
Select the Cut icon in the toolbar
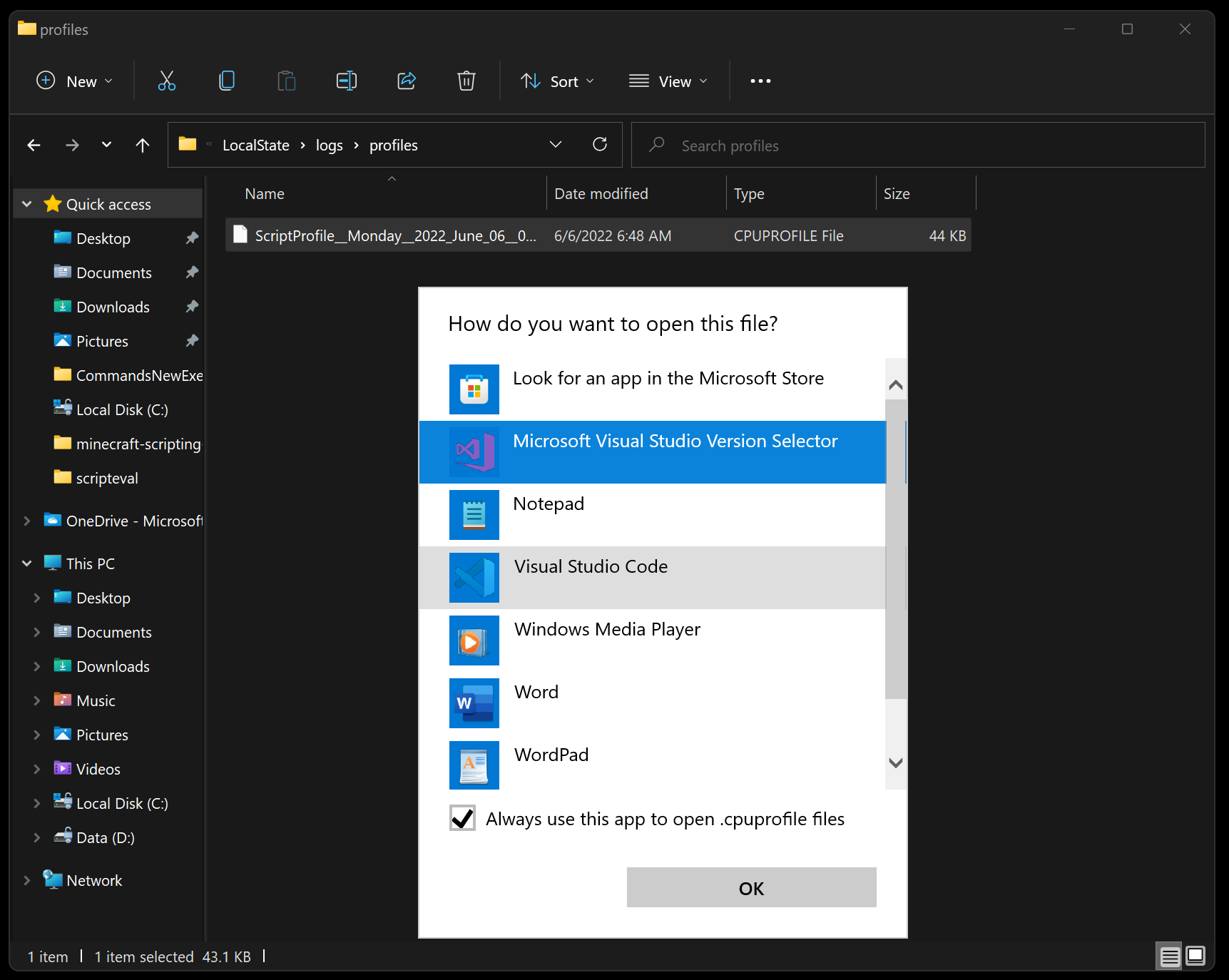(167, 81)
